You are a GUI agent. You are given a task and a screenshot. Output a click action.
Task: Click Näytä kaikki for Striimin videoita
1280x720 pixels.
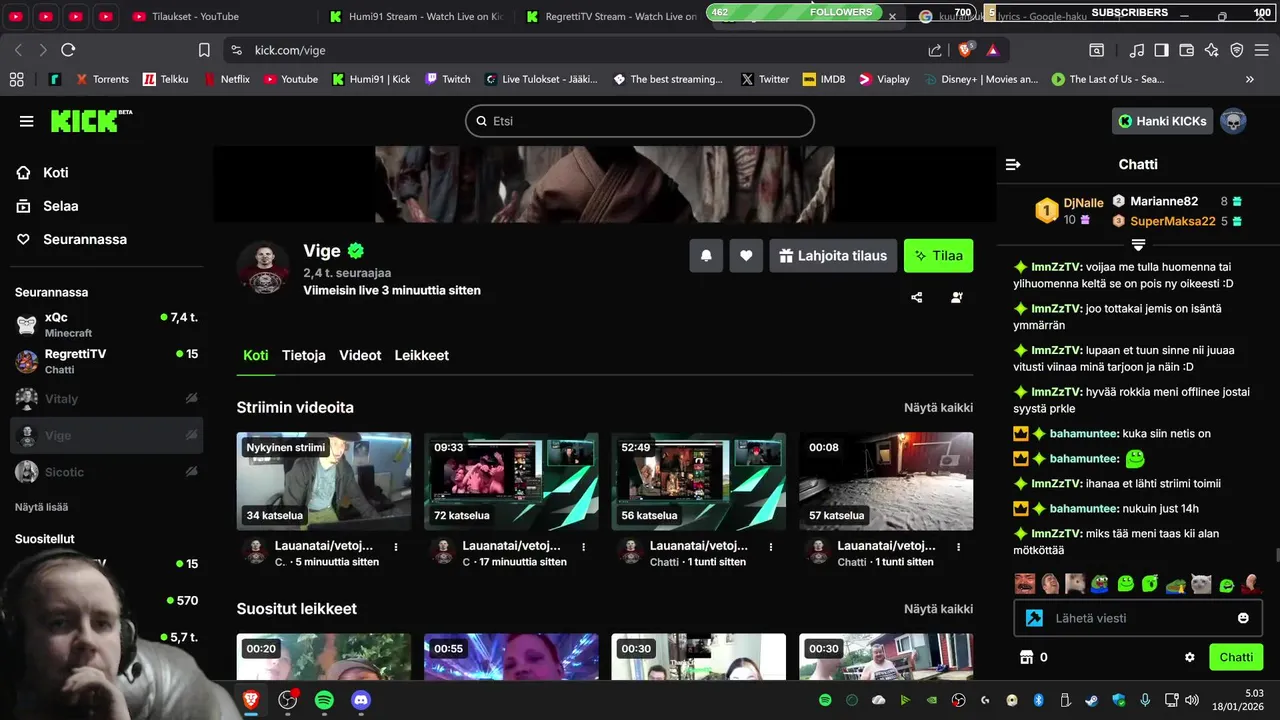[x=938, y=407]
